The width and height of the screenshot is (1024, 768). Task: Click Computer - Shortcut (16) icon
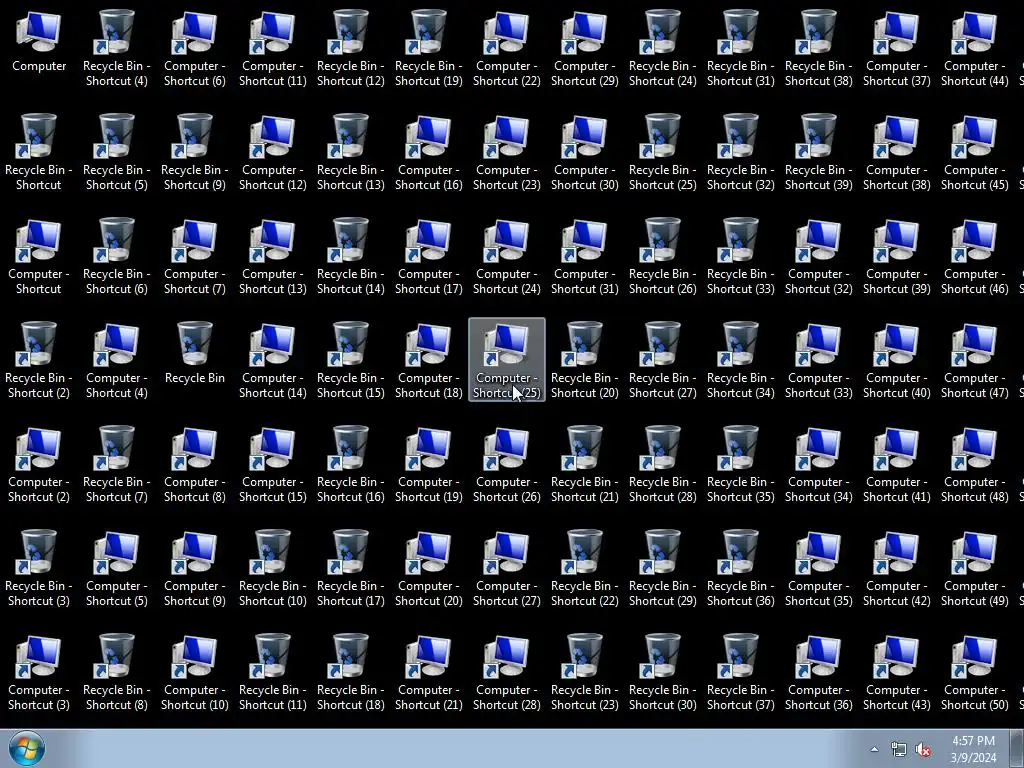[x=428, y=152]
